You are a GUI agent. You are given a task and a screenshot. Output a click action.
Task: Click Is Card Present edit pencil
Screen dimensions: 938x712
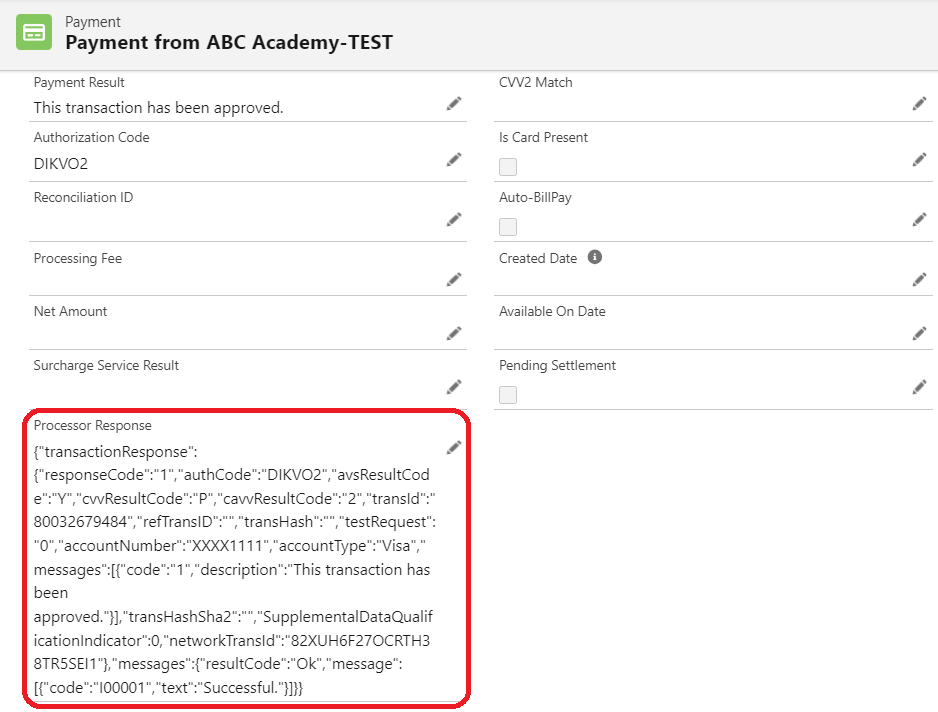[919, 159]
